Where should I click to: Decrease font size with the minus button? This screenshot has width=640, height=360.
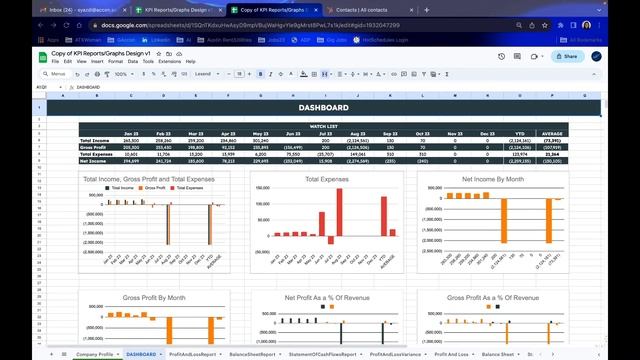click(x=229, y=74)
